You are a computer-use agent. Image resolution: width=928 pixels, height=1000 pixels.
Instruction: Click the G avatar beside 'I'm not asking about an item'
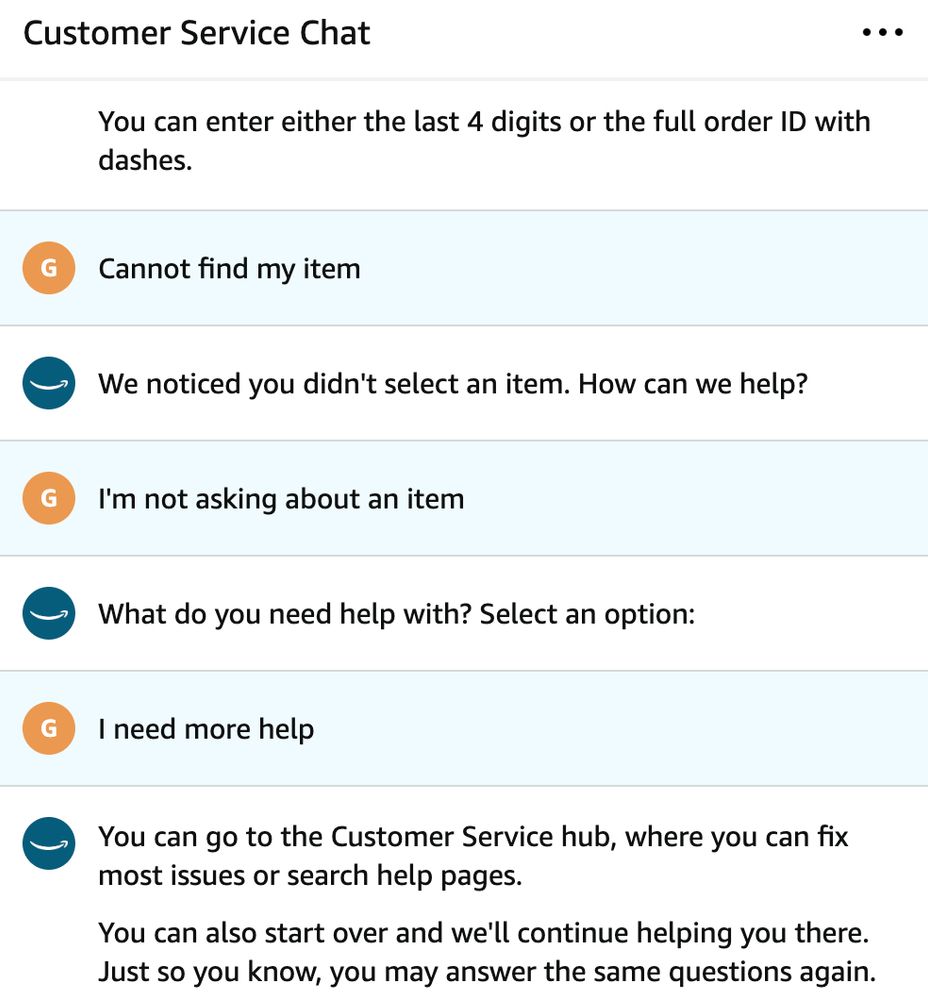tap(49, 498)
